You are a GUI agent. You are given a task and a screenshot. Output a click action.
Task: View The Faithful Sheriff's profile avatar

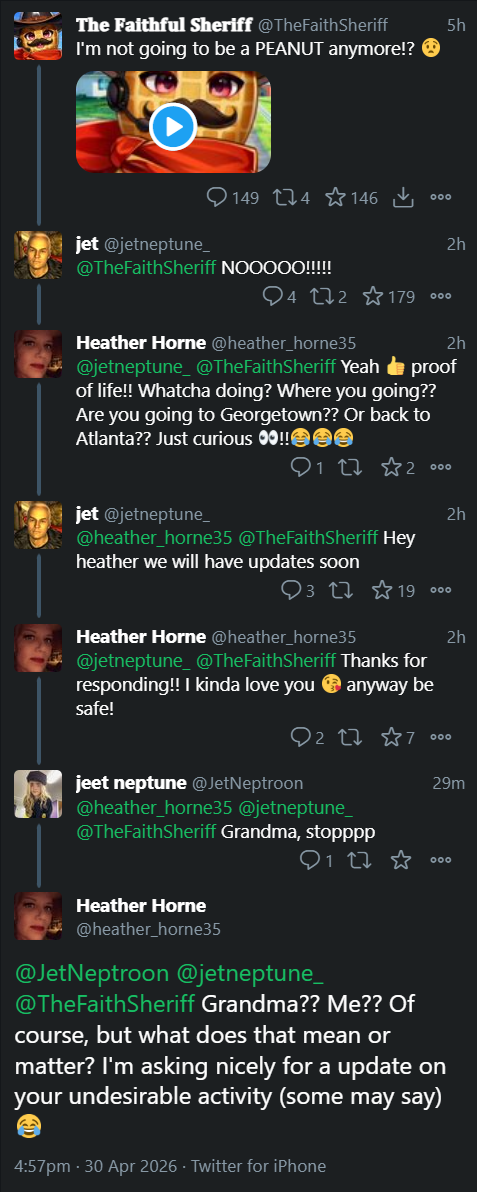pos(38,36)
